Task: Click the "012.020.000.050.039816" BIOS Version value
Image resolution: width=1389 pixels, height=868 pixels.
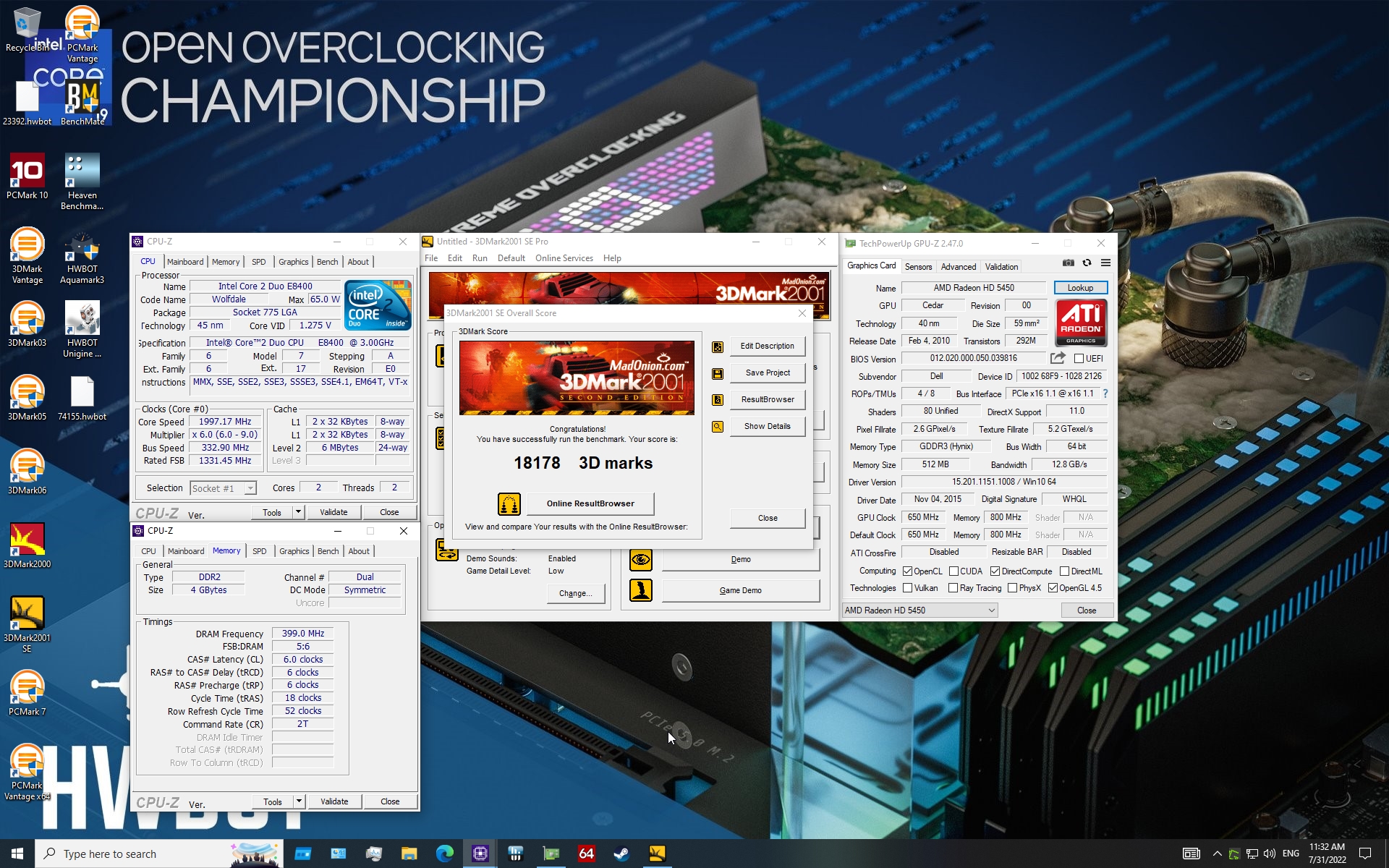Action: 974,359
